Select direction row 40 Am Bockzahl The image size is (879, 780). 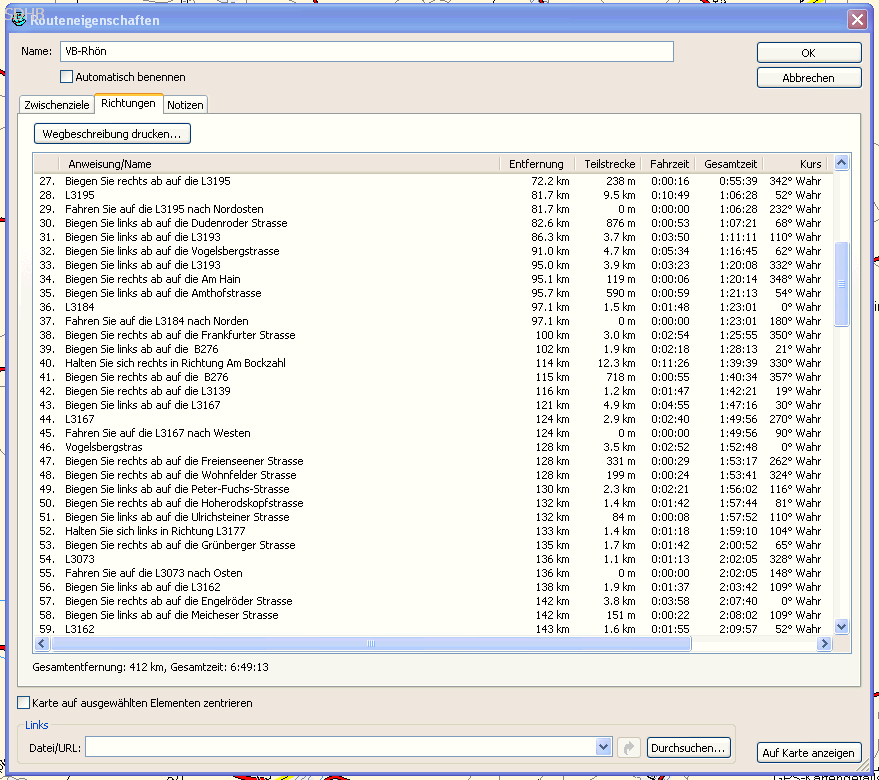pos(175,363)
